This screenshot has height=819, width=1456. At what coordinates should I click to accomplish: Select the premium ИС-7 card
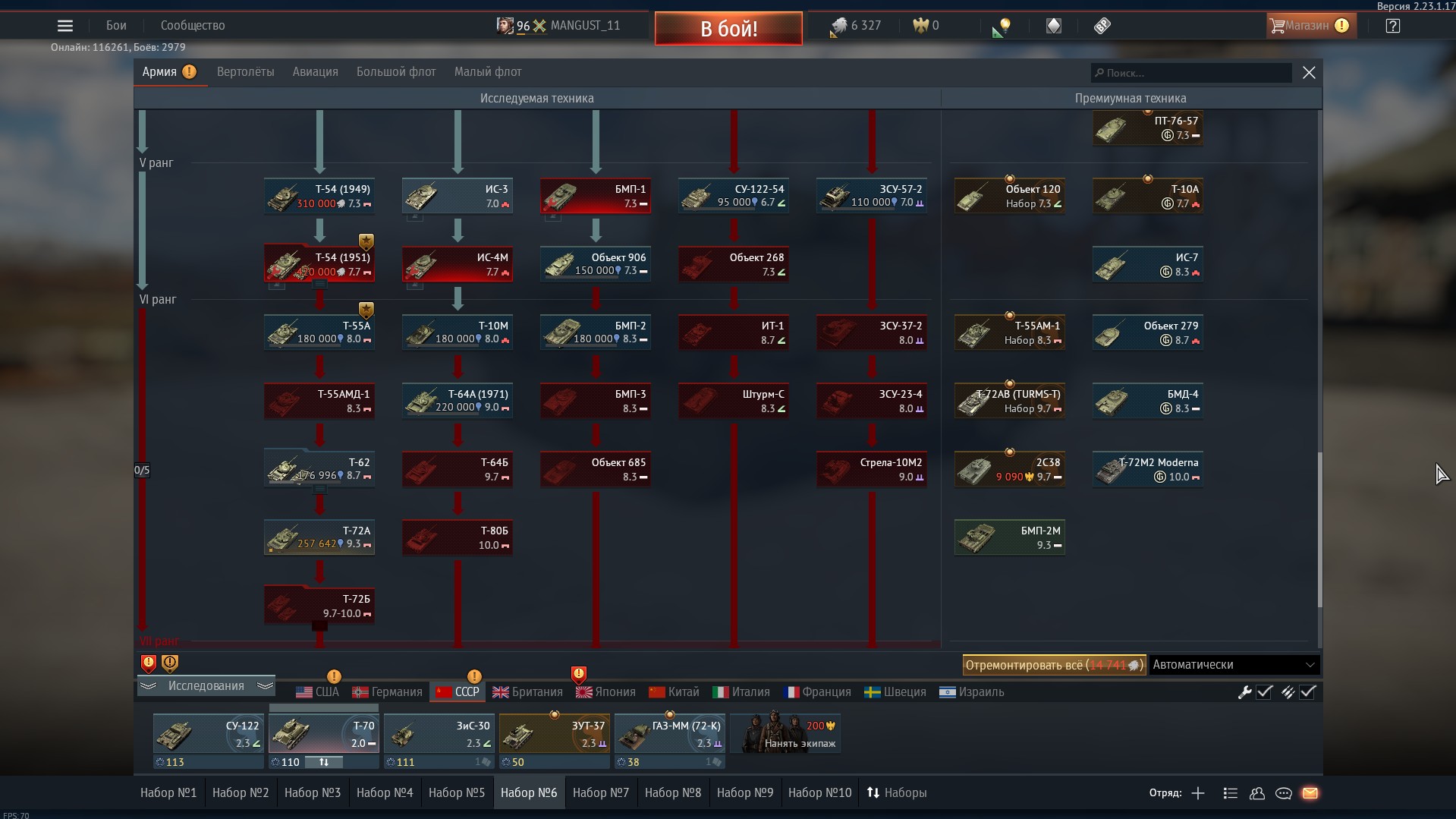pyautogui.click(x=1148, y=264)
